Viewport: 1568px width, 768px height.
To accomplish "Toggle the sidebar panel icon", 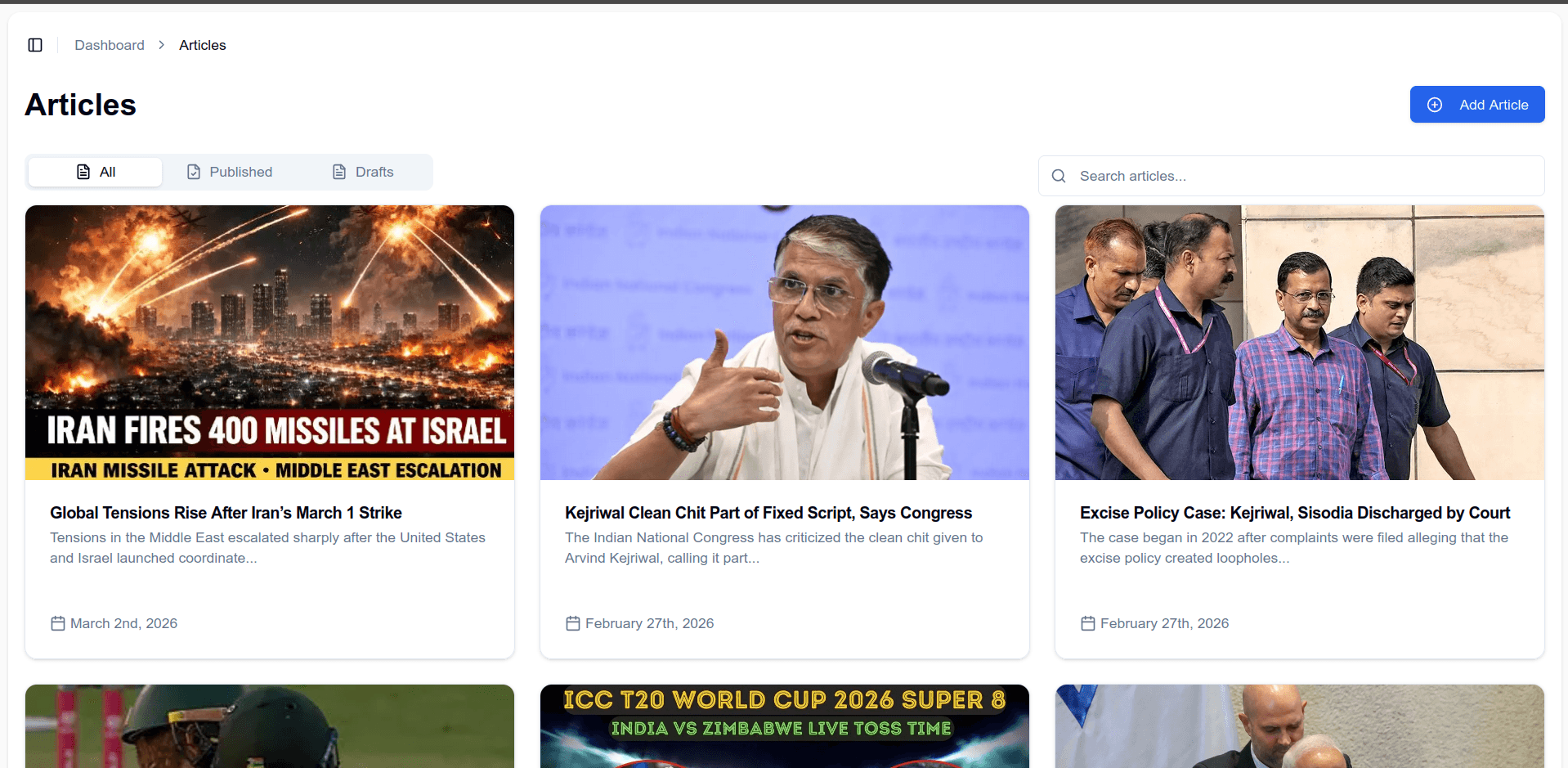I will [35, 45].
